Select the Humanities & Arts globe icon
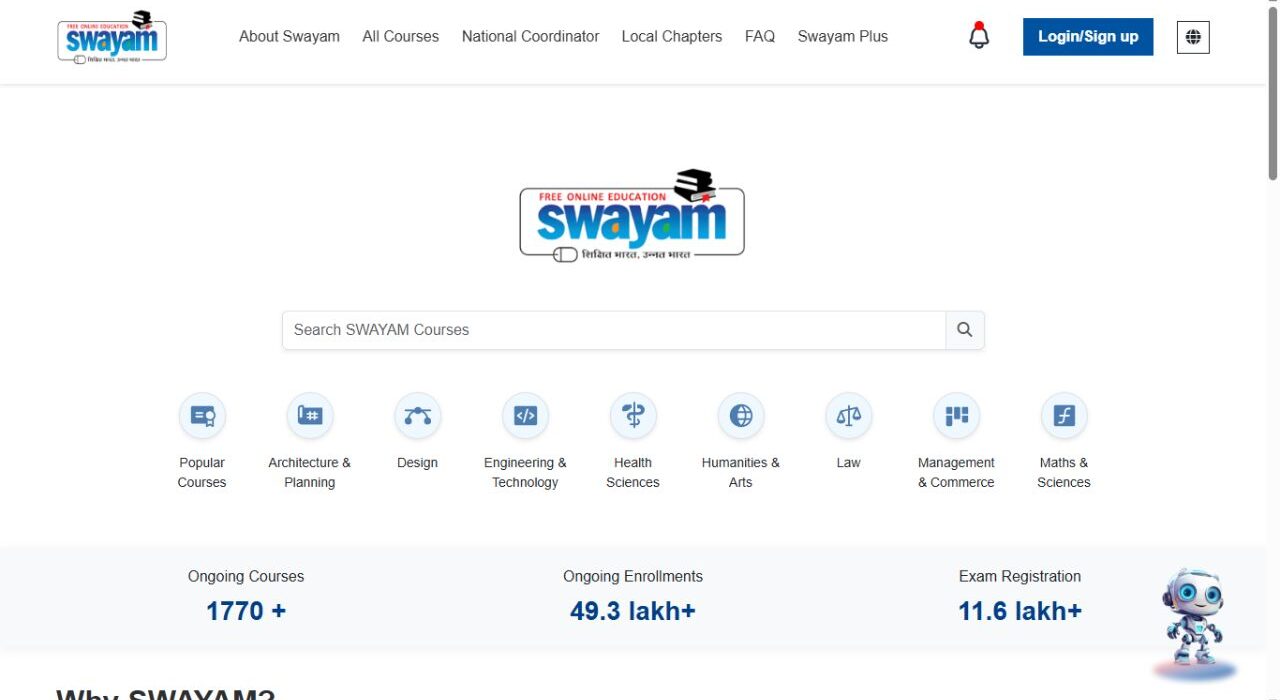Image resolution: width=1280 pixels, height=700 pixels. click(x=741, y=416)
